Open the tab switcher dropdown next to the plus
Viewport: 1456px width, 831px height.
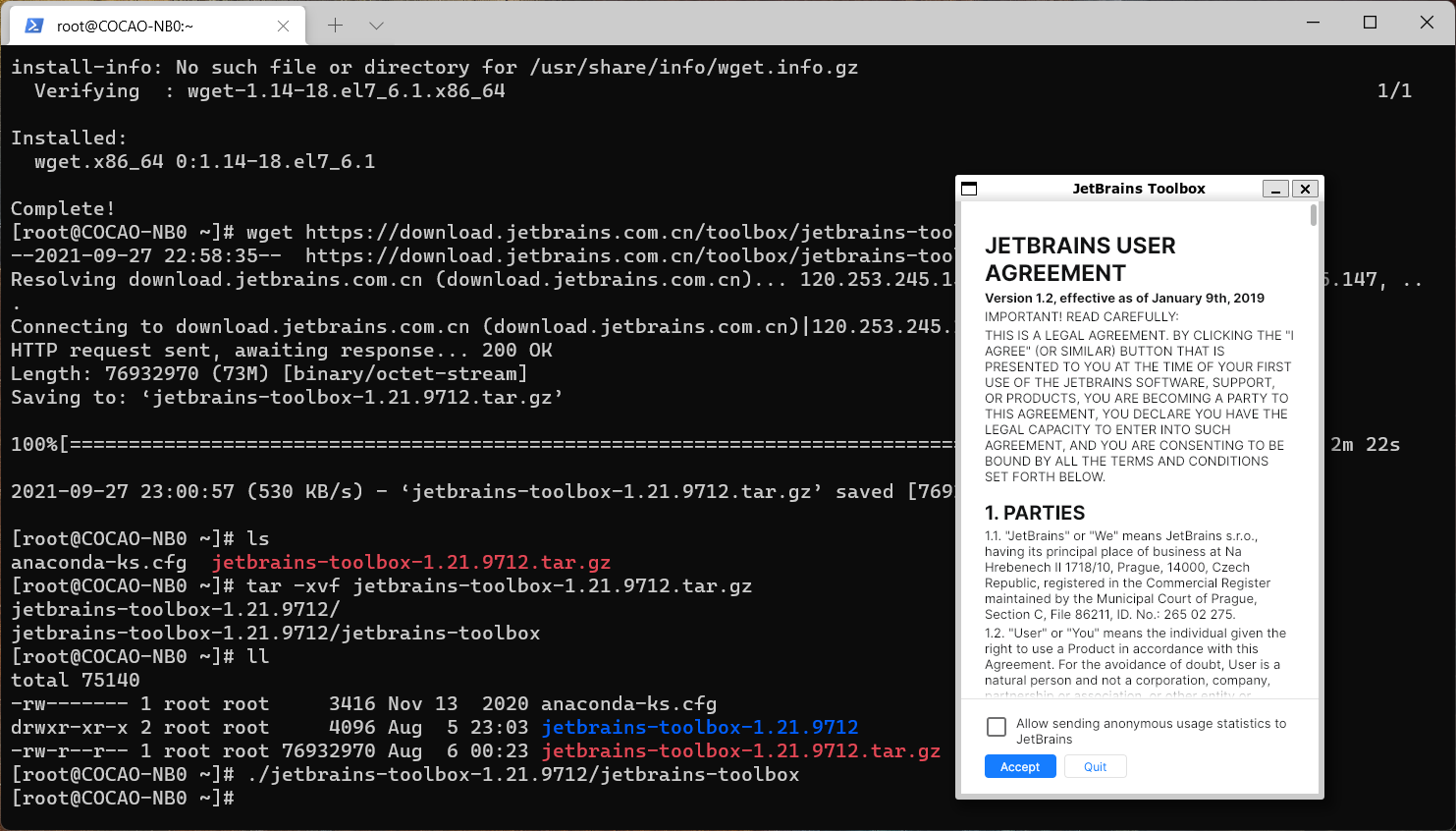click(x=376, y=26)
